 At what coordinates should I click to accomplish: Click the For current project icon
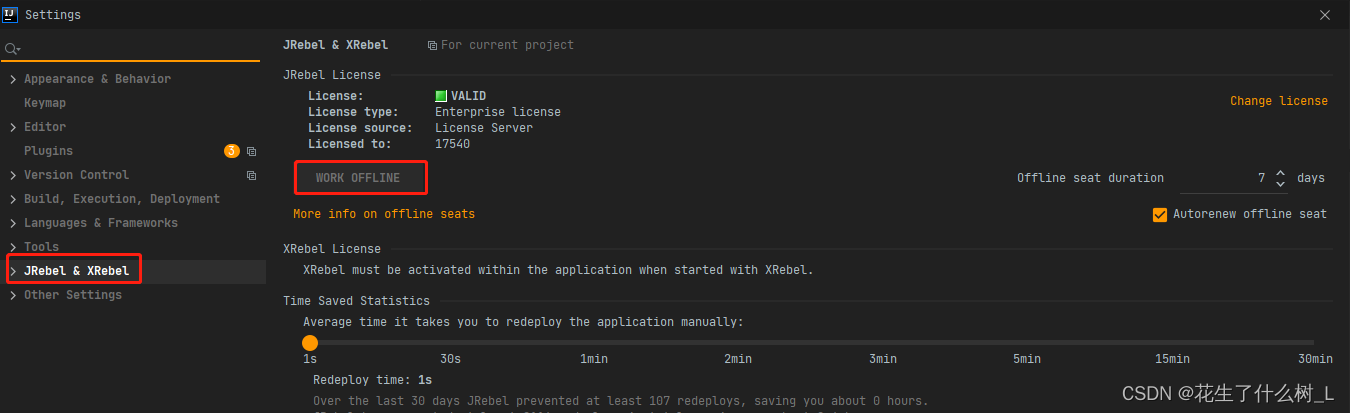[432, 45]
